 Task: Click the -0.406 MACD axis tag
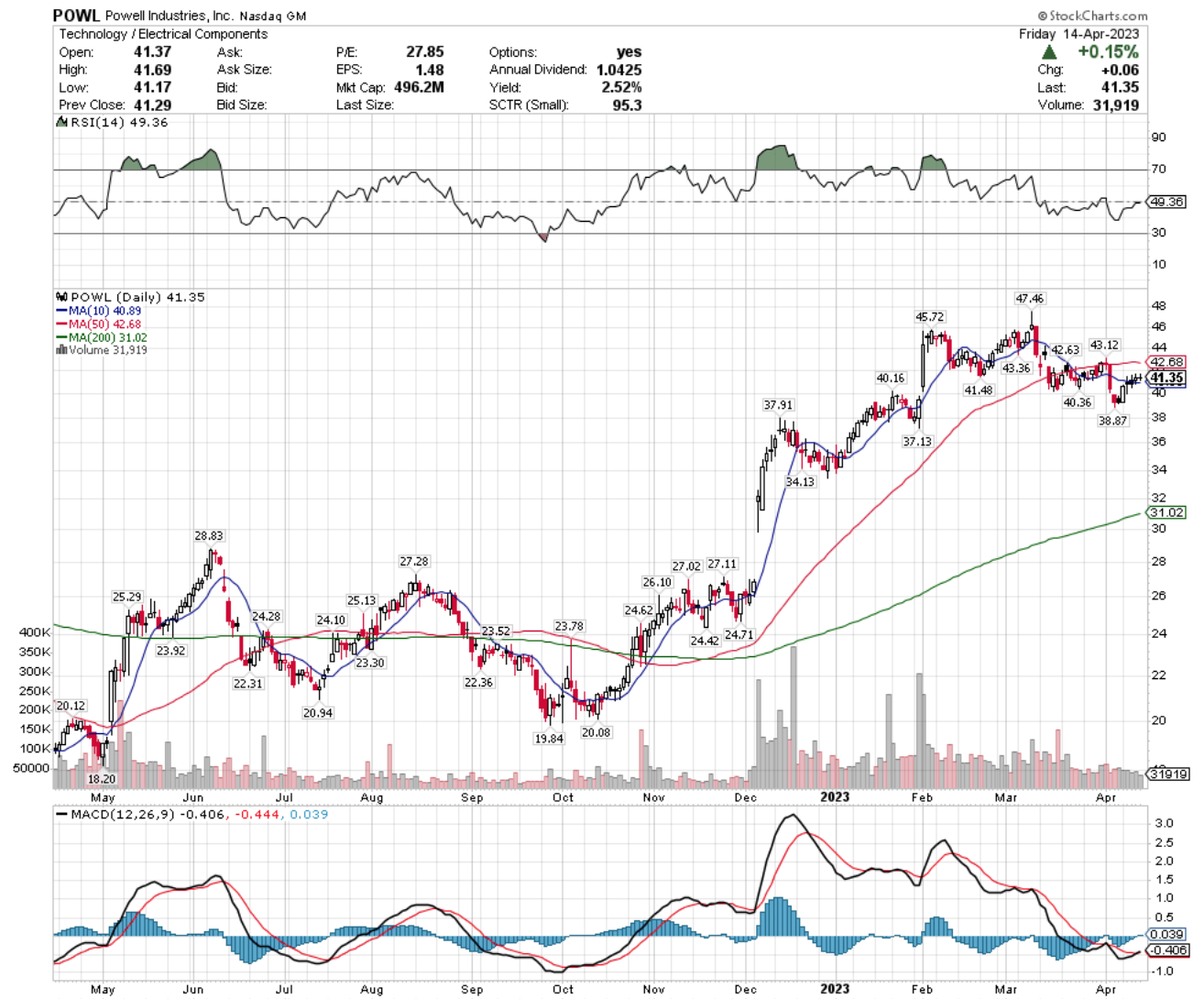pos(1168,950)
